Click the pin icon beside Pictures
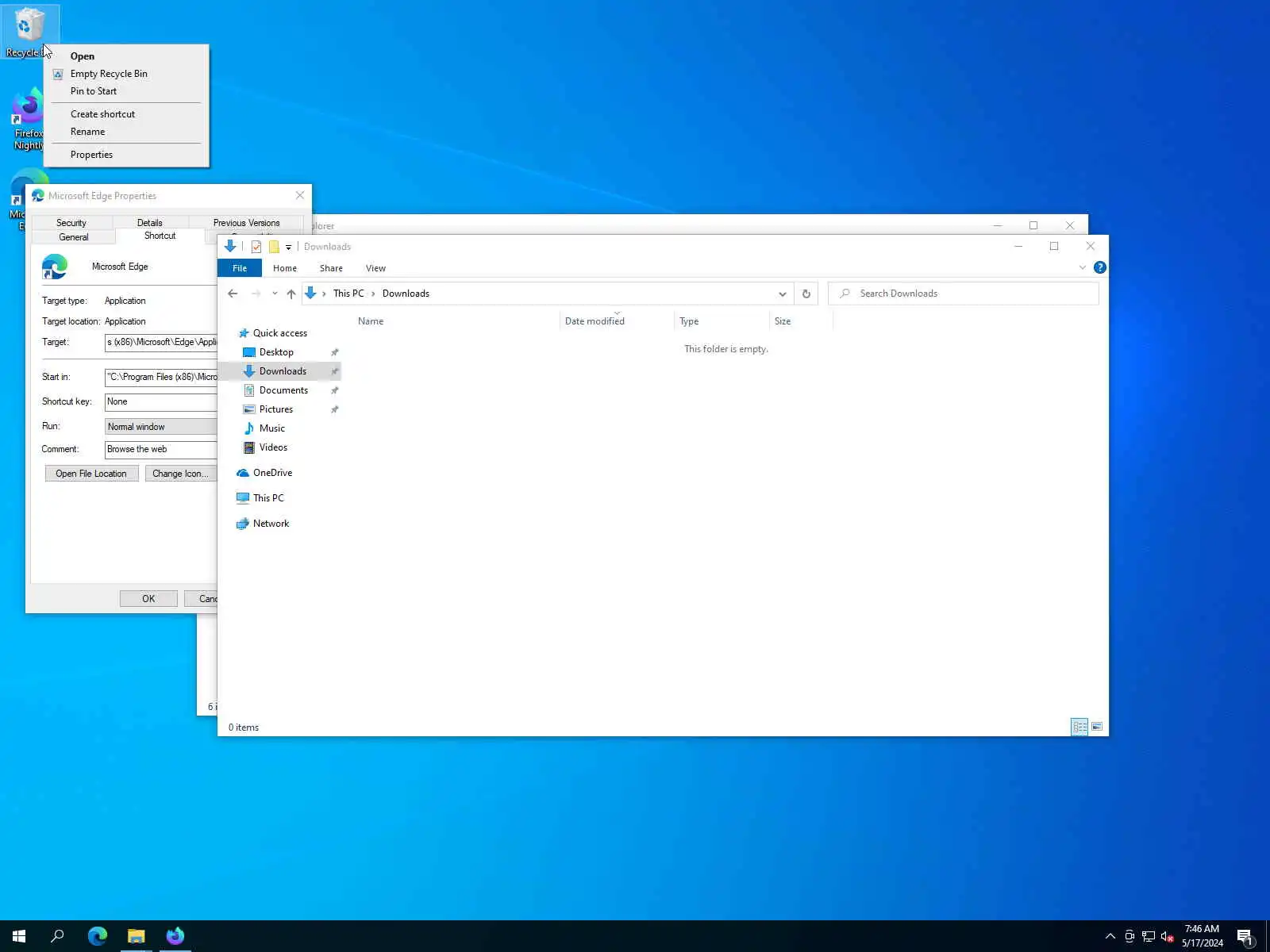Viewport: 1270px width, 952px height. click(x=334, y=409)
